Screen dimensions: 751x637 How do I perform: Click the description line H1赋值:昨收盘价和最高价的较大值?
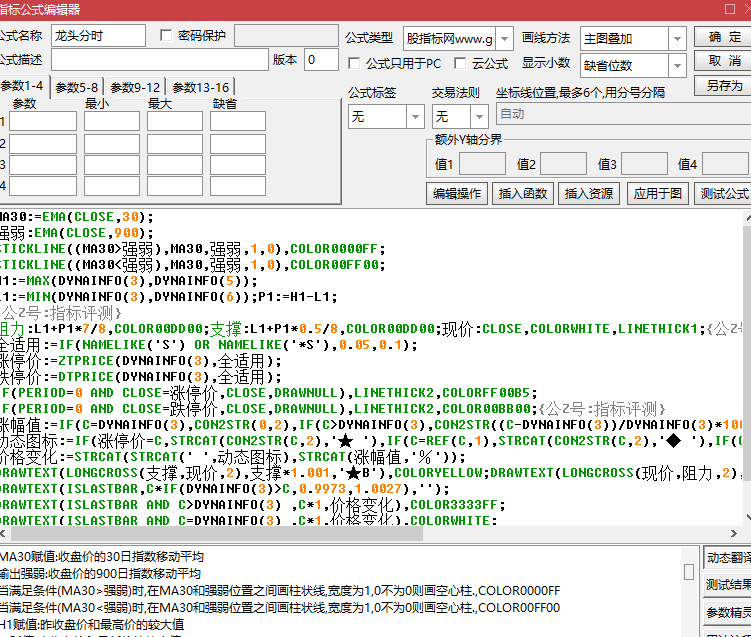point(92,625)
